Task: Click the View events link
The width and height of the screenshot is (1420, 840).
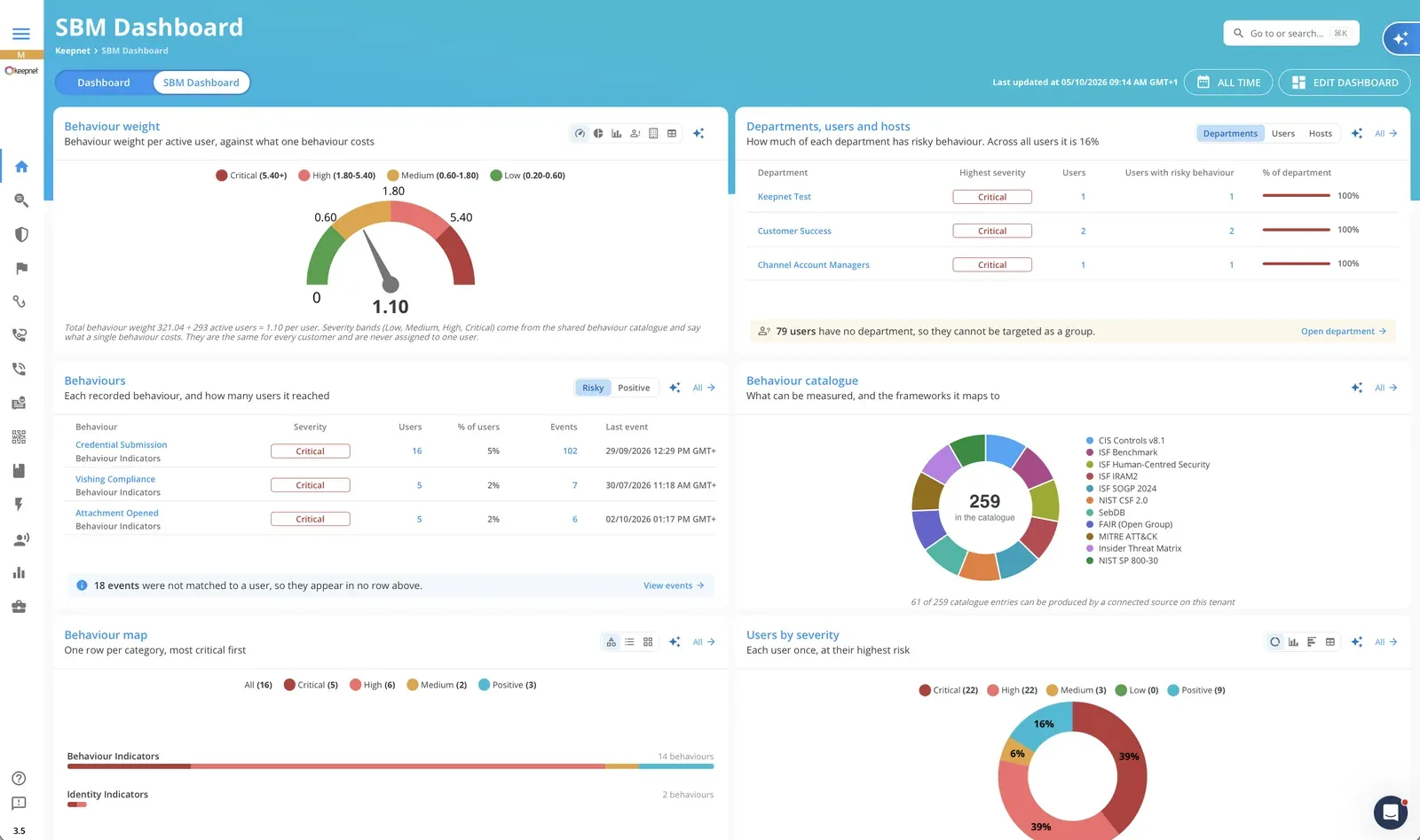Action: coord(674,585)
